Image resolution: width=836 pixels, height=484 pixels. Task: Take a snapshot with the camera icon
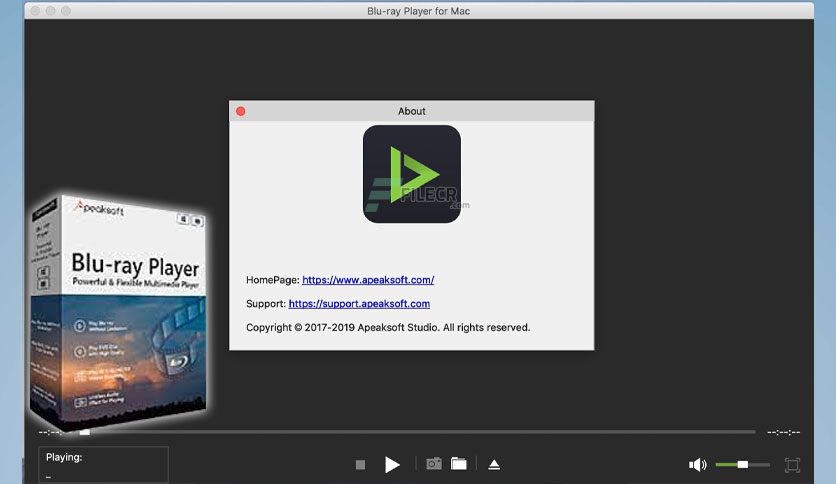[x=434, y=464]
